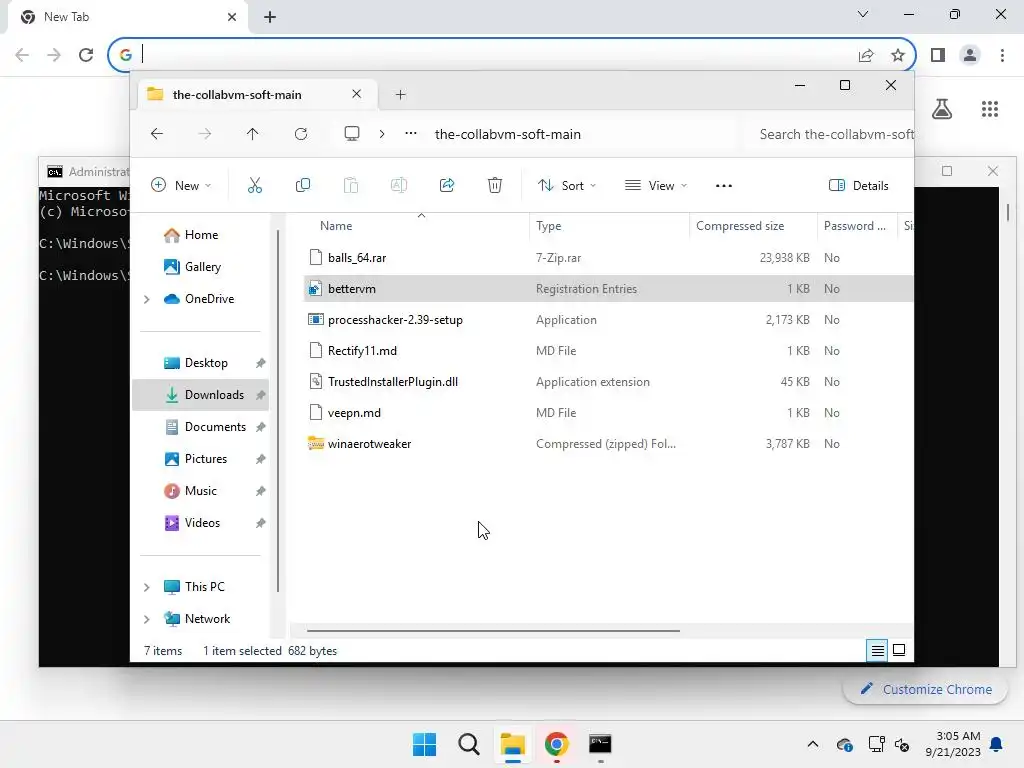Go back in File Explorer
Image resolution: width=1024 pixels, height=768 pixels.
tap(157, 134)
